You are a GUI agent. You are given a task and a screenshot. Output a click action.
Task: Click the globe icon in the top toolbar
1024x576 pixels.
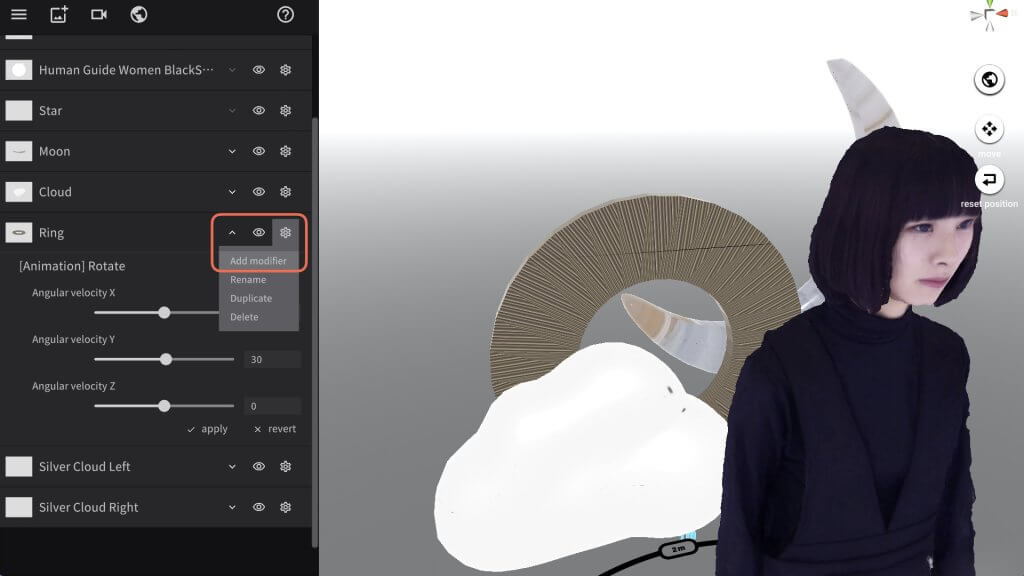pos(138,15)
